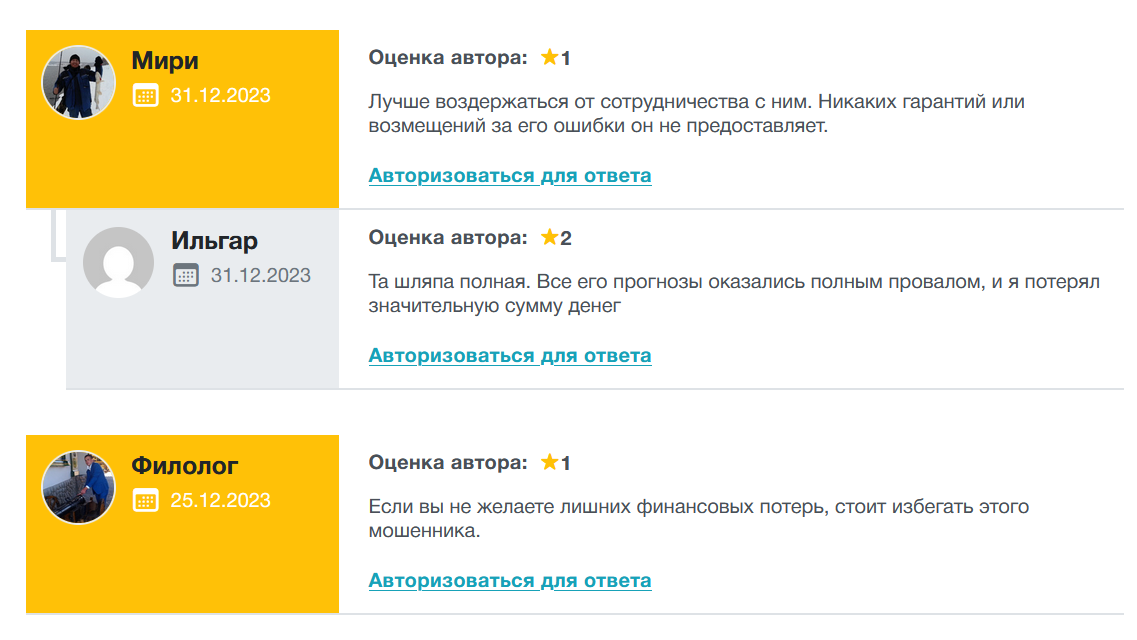Click the calendar icon next to Мири's date
This screenshot has width=1137, height=640.
click(x=147, y=96)
